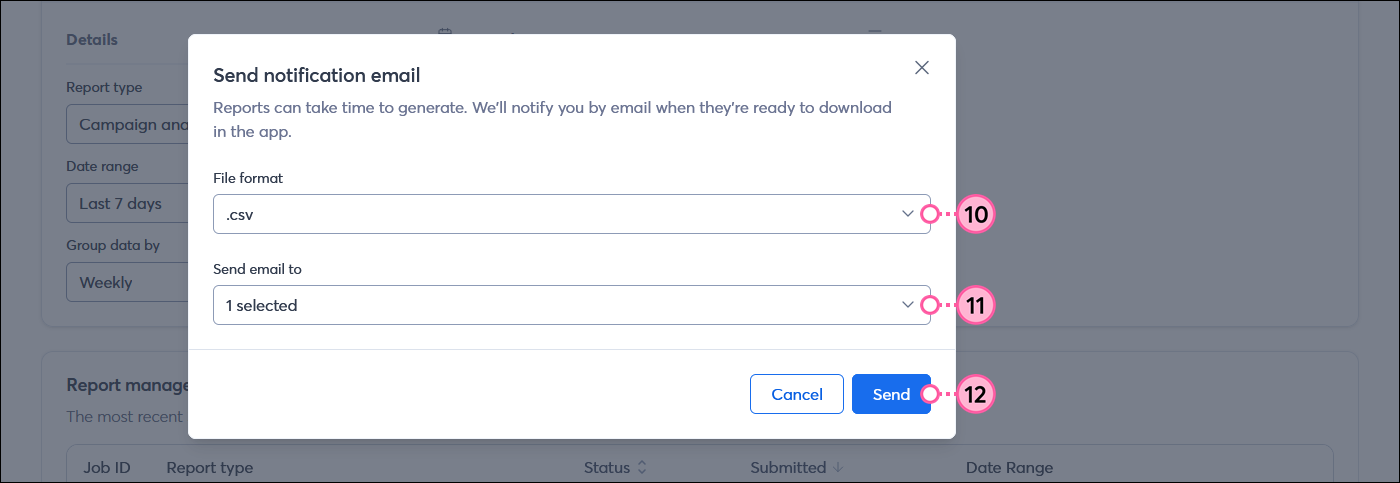Click the pink callout marker 12
The height and width of the screenshot is (483, 1400).
pyautogui.click(x=974, y=394)
